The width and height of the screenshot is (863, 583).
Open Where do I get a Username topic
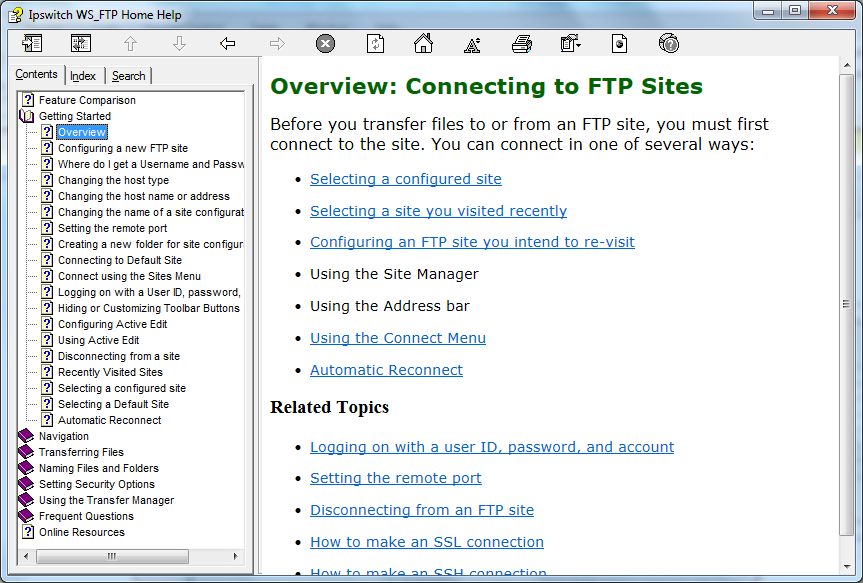coord(151,164)
